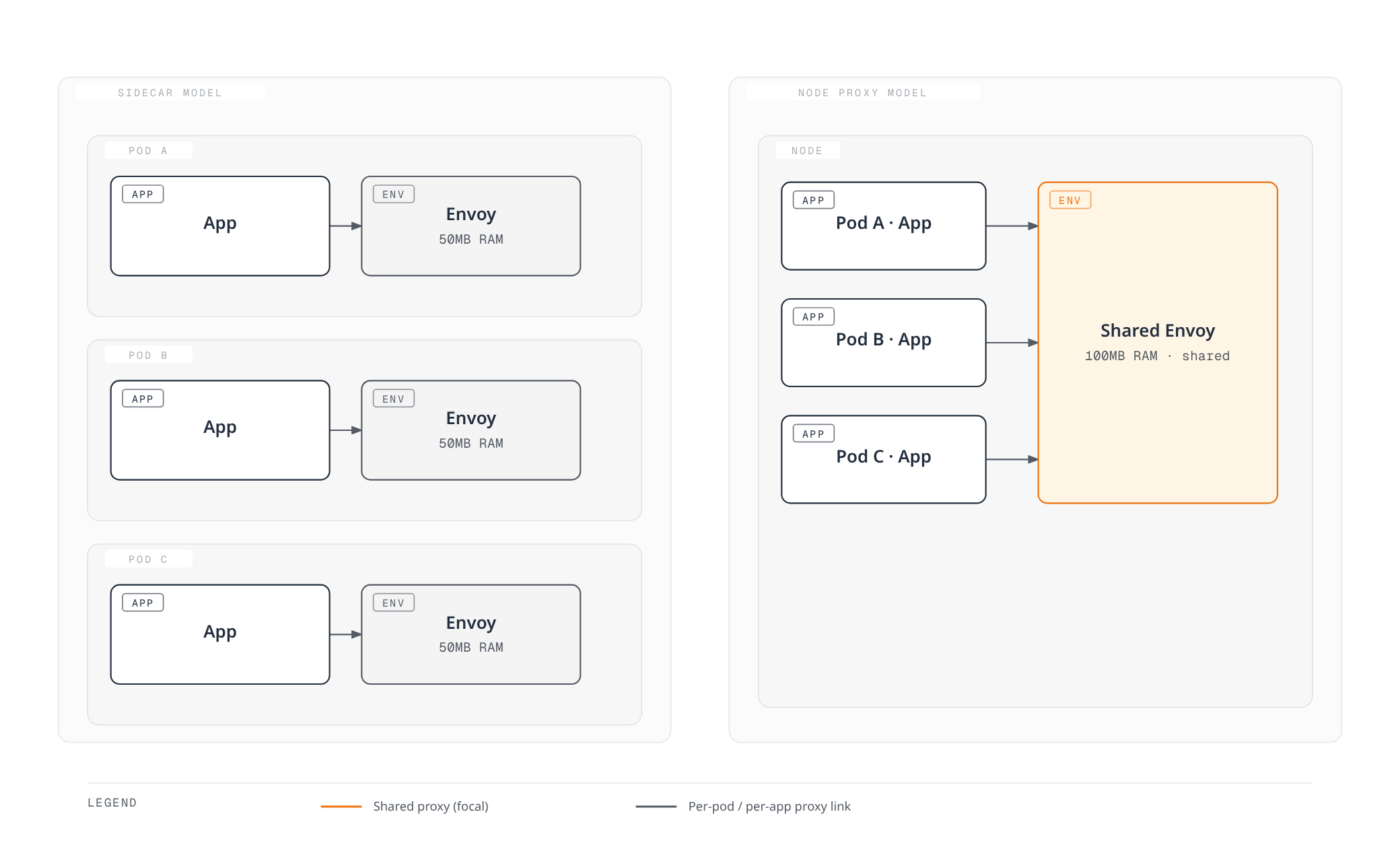Select the Pod A · App box

[884, 226]
